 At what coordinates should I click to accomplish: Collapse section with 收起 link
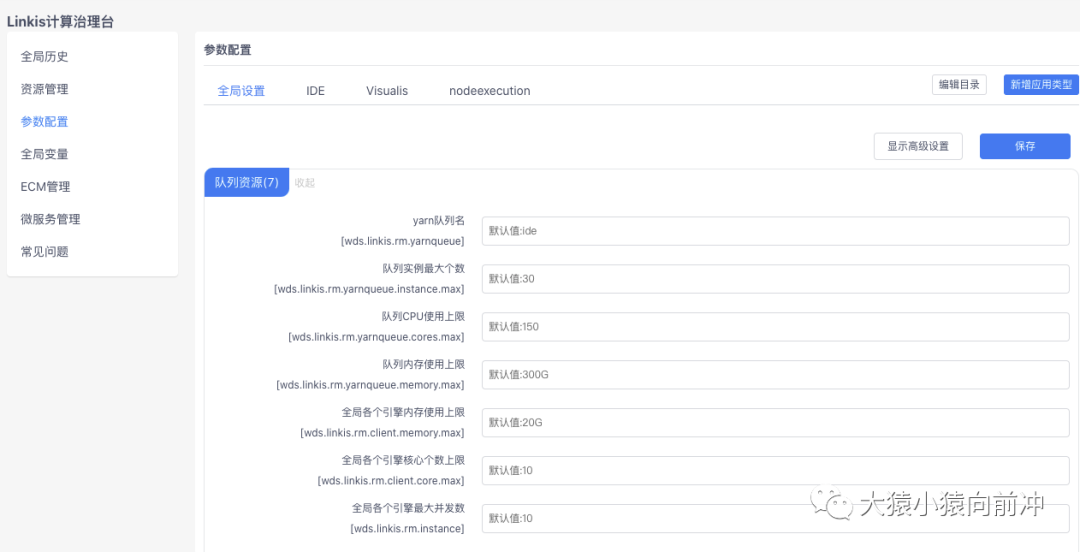point(305,183)
